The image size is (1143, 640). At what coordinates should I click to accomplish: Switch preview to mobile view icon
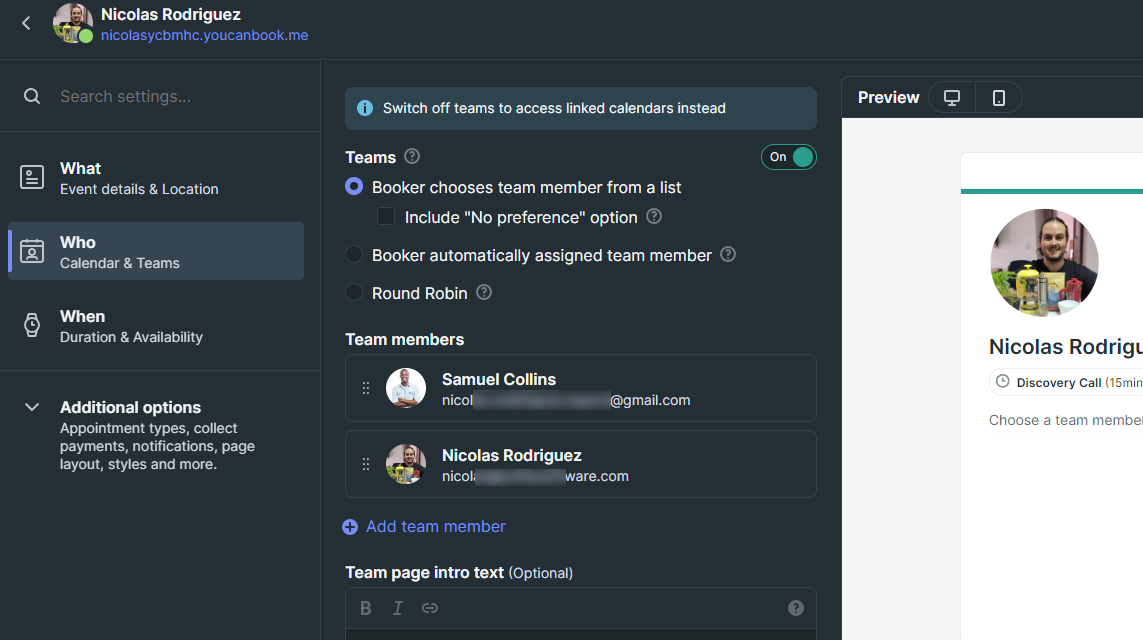(998, 98)
